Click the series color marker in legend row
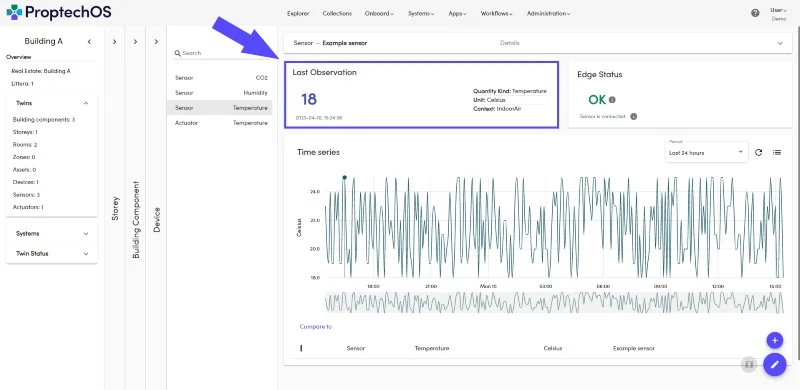This screenshot has height=390, width=800. (x=301, y=348)
